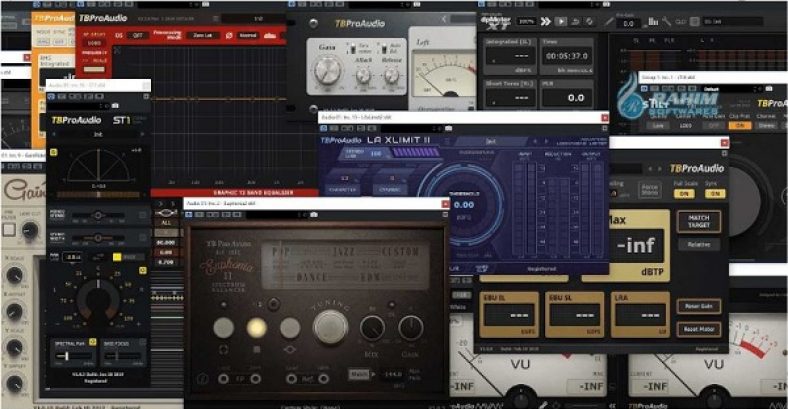Click the double-arrow fast forward icon in dpMeter toolbar
788x409 pixels.
(545, 22)
